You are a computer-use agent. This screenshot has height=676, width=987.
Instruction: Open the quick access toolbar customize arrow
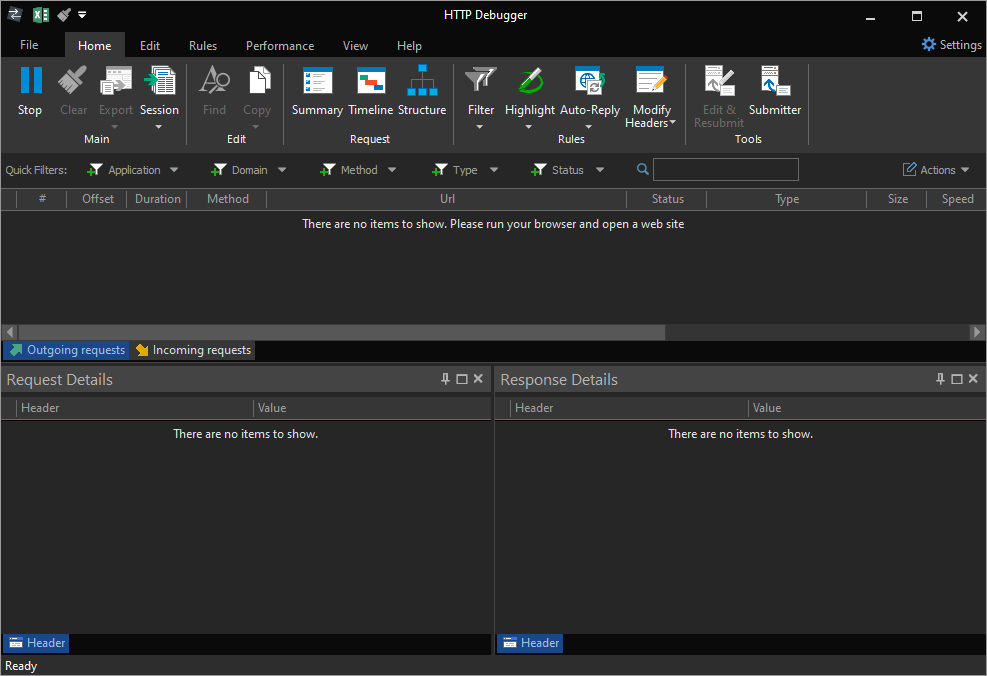tap(82, 14)
